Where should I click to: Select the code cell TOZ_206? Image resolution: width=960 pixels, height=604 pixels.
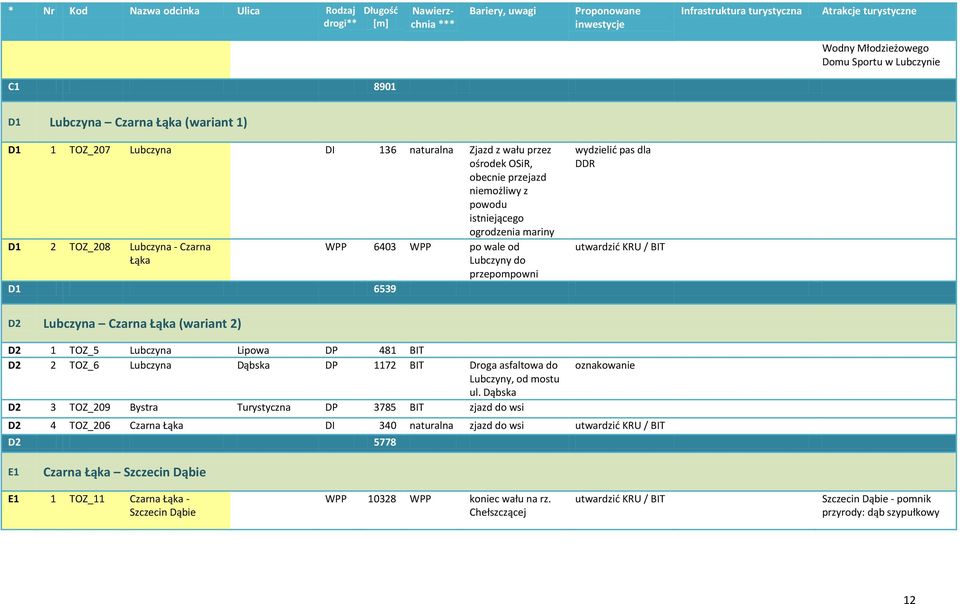tap(89, 426)
